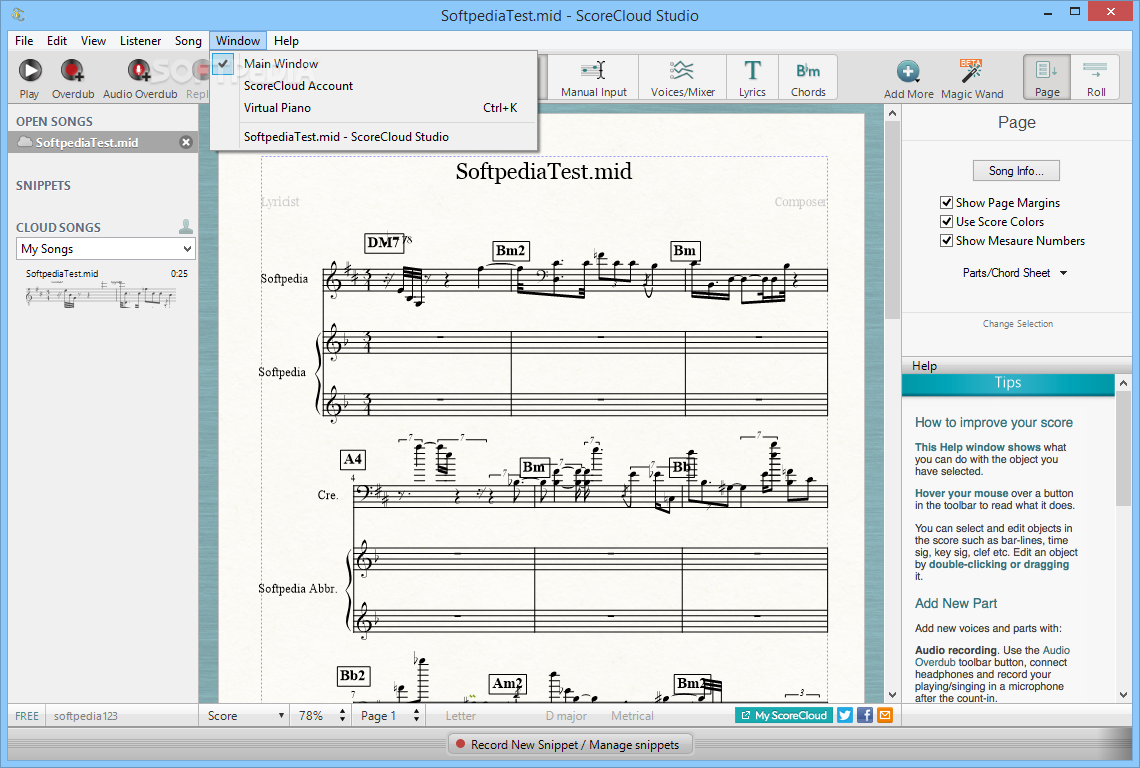1140x768 pixels.
Task: Click Record New Snippet / Manage snippets
Action: pos(569,745)
